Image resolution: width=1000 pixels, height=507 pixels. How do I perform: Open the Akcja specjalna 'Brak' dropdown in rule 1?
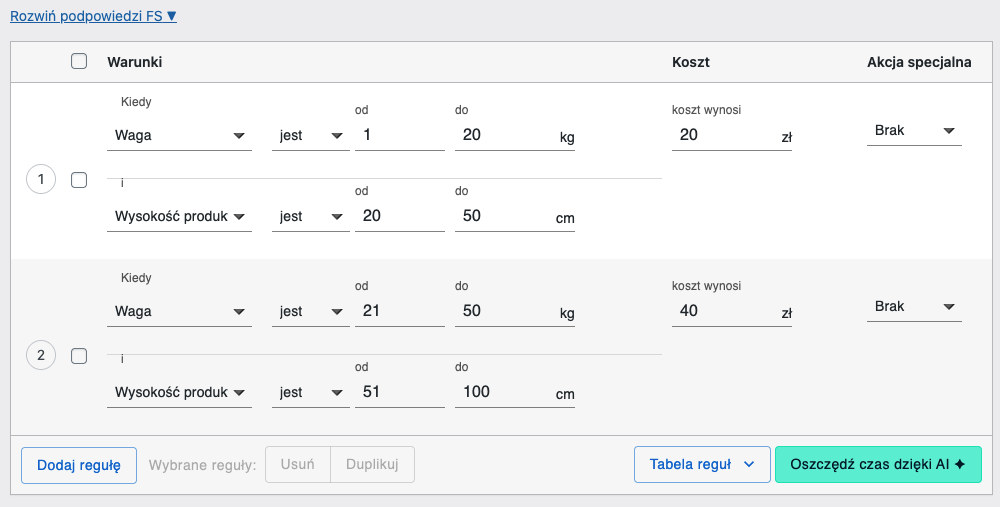coord(913,130)
